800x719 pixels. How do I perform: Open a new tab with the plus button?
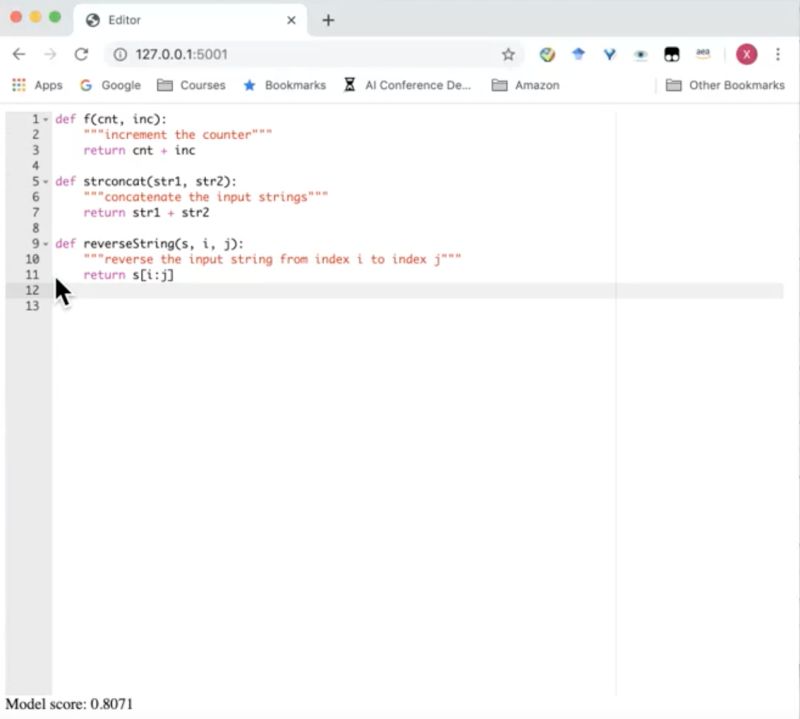tap(329, 20)
